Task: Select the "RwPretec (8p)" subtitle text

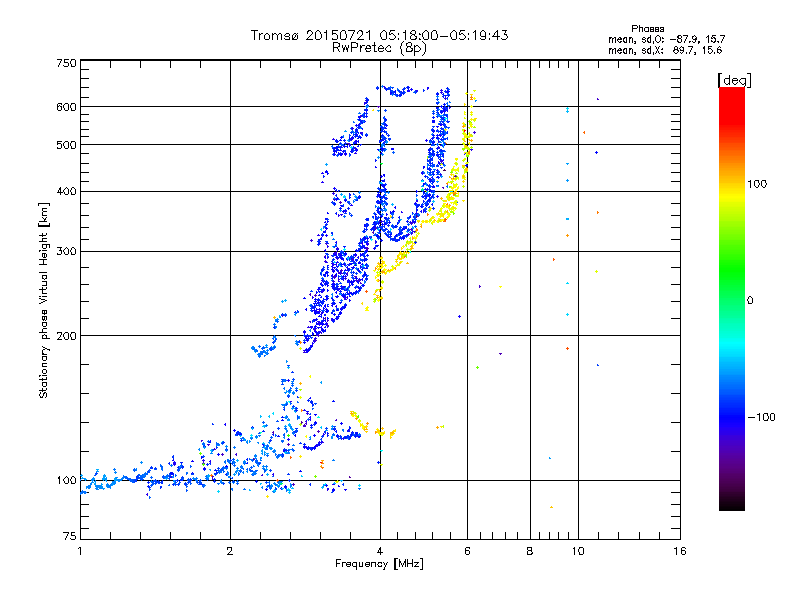Action: point(379,48)
